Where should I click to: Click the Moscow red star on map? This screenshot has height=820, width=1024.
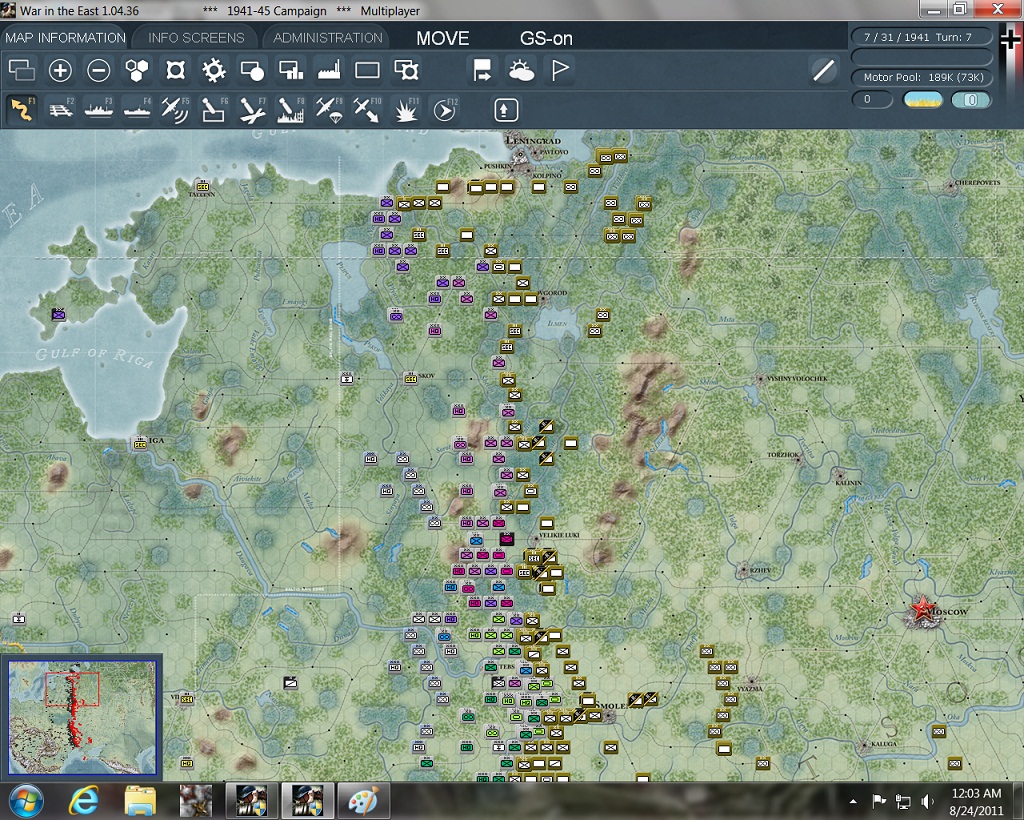click(x=922, y=610)
